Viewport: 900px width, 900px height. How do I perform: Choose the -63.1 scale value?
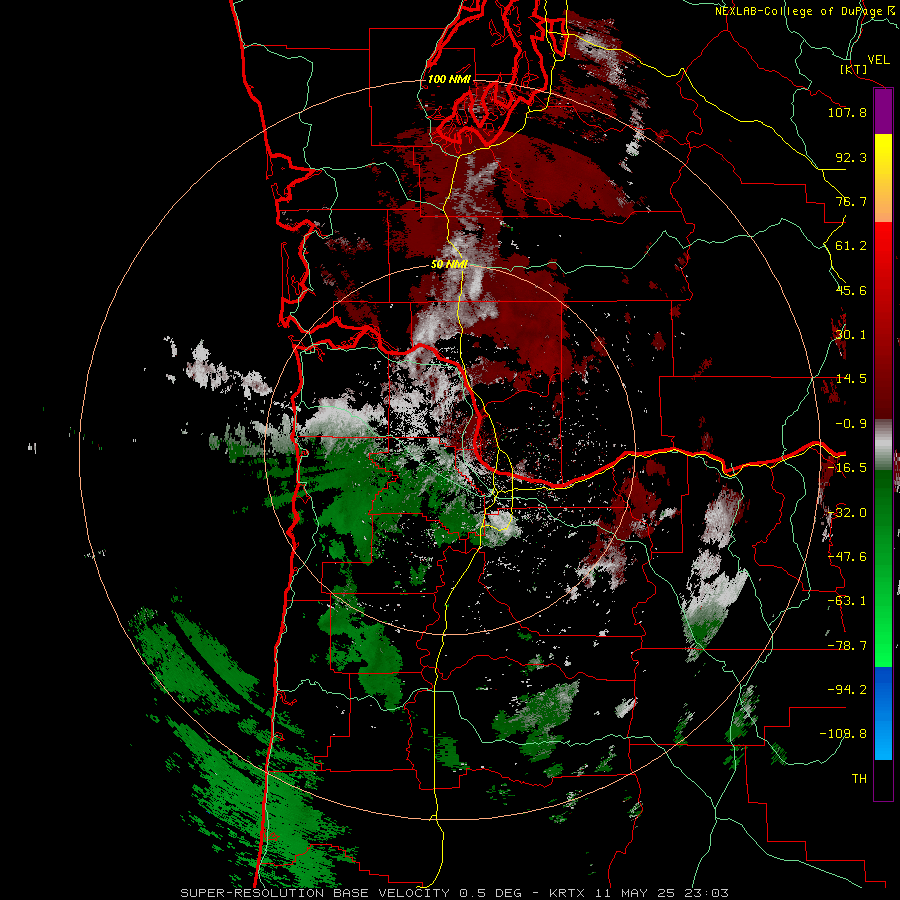[x=847, y=601]
